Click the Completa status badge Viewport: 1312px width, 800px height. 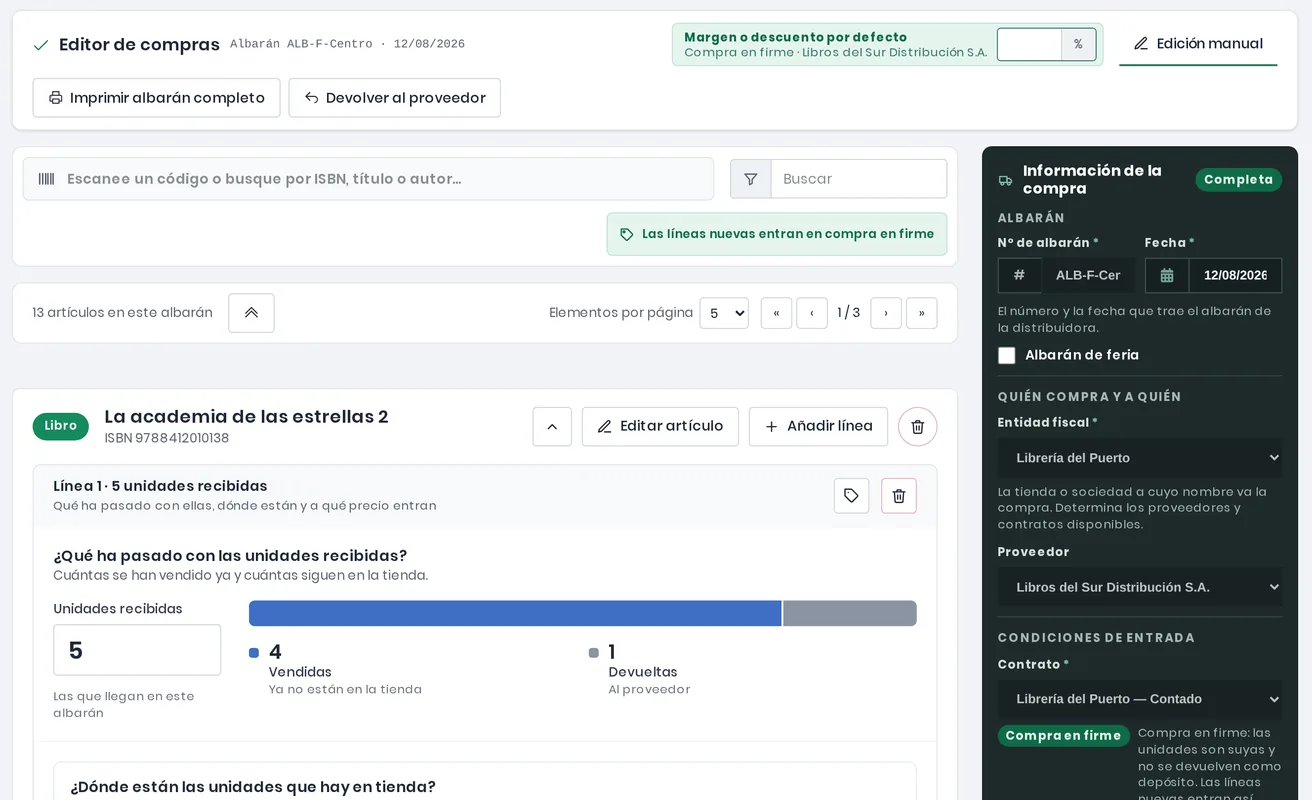coord(1238,180)
